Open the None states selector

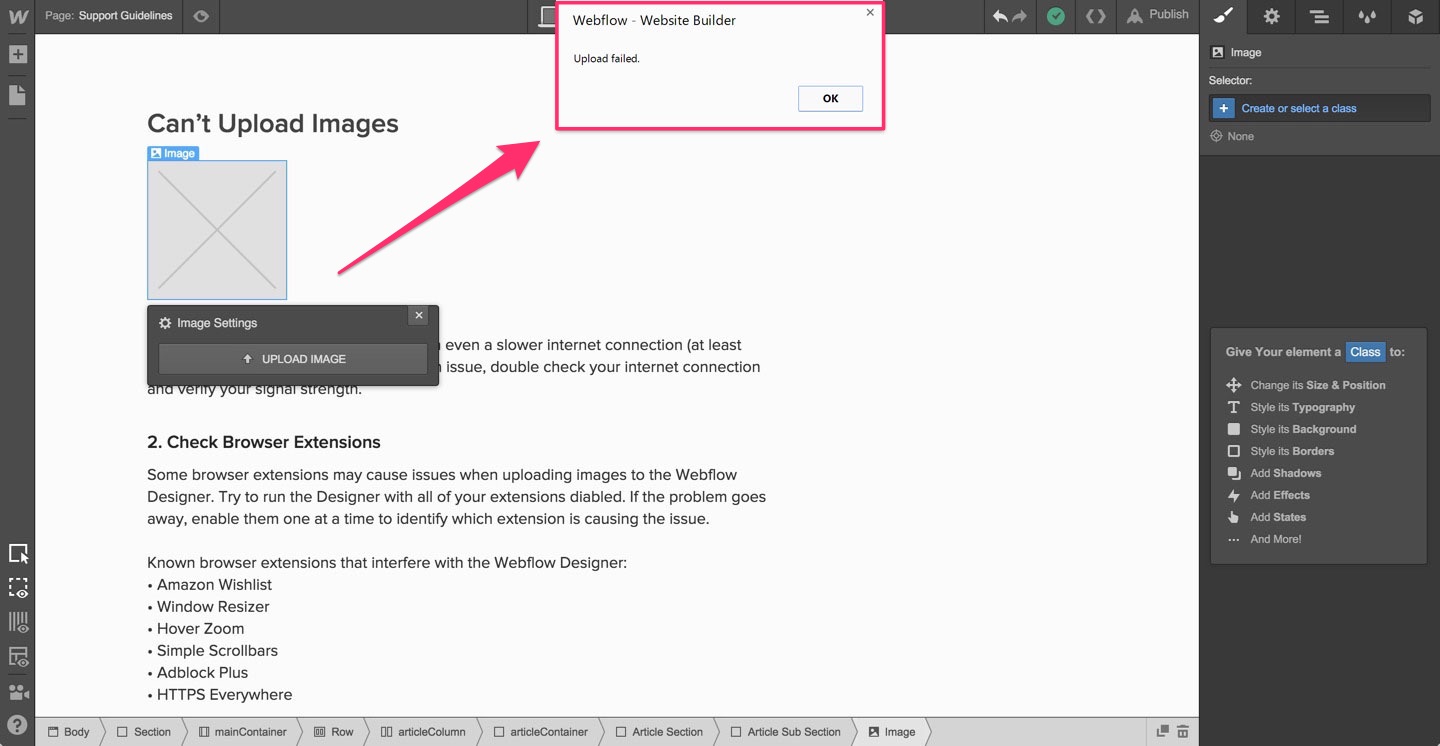(x=1240, y=136)
